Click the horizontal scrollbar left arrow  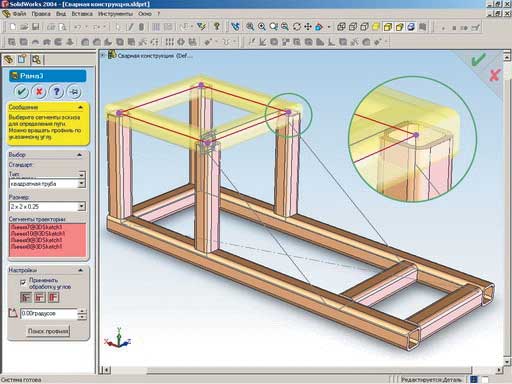tap(106, 370)
